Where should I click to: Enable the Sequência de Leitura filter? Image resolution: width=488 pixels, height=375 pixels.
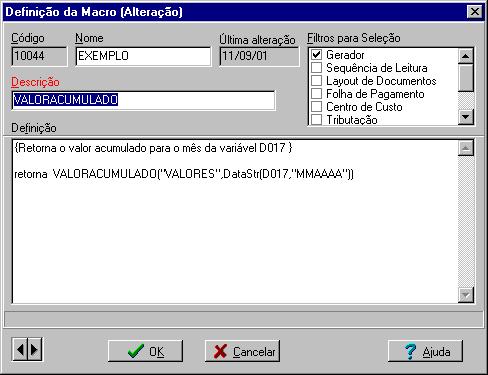316,68
